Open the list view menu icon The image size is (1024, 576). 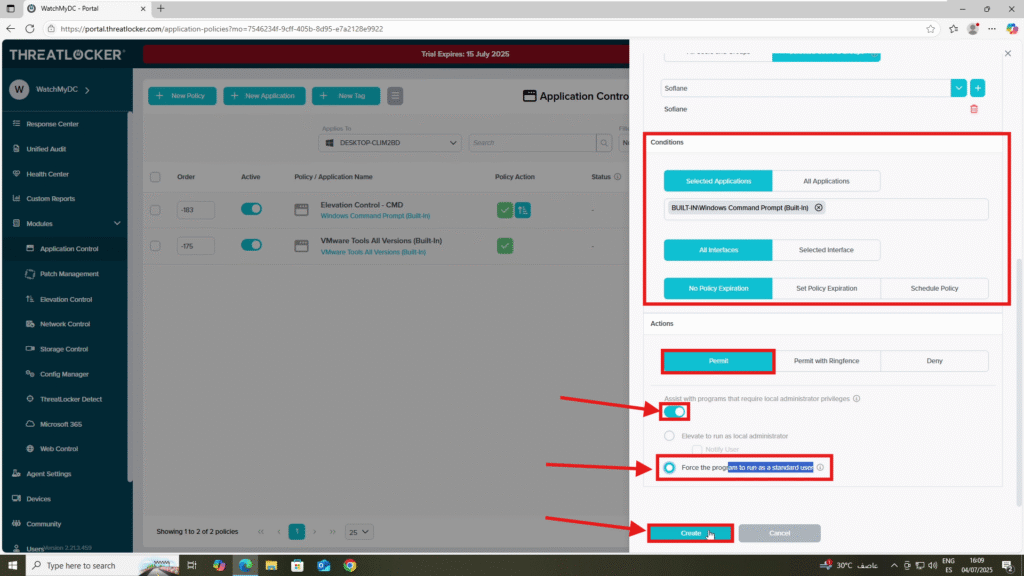tap(395, 96)
